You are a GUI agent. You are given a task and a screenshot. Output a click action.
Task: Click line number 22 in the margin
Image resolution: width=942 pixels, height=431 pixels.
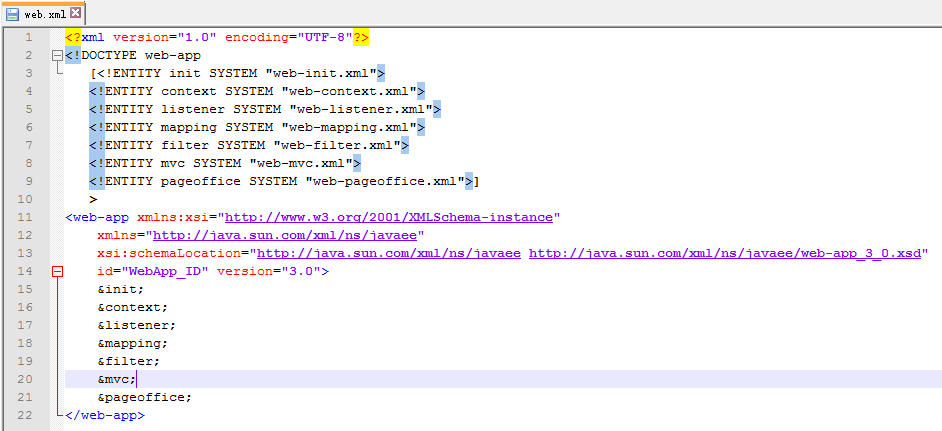[26, 415]
